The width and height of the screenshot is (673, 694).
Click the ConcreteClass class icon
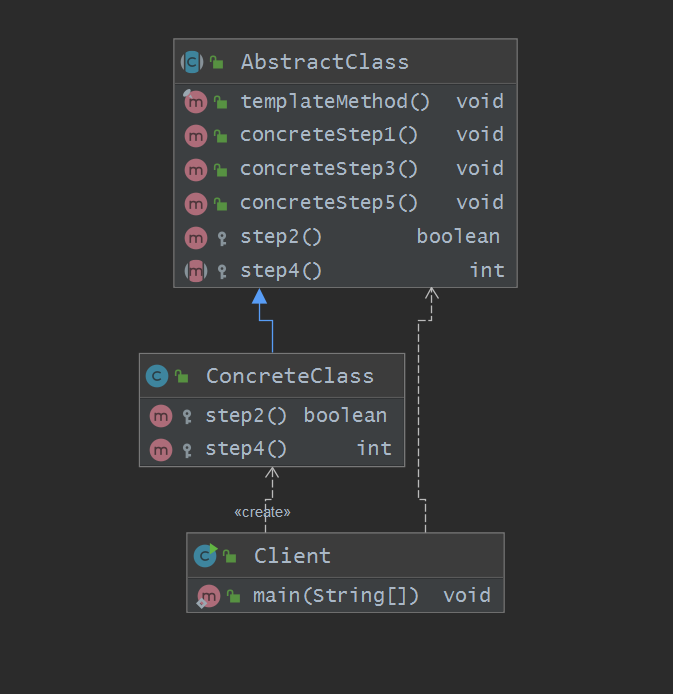pyautogui.click(x=157, y=376)
